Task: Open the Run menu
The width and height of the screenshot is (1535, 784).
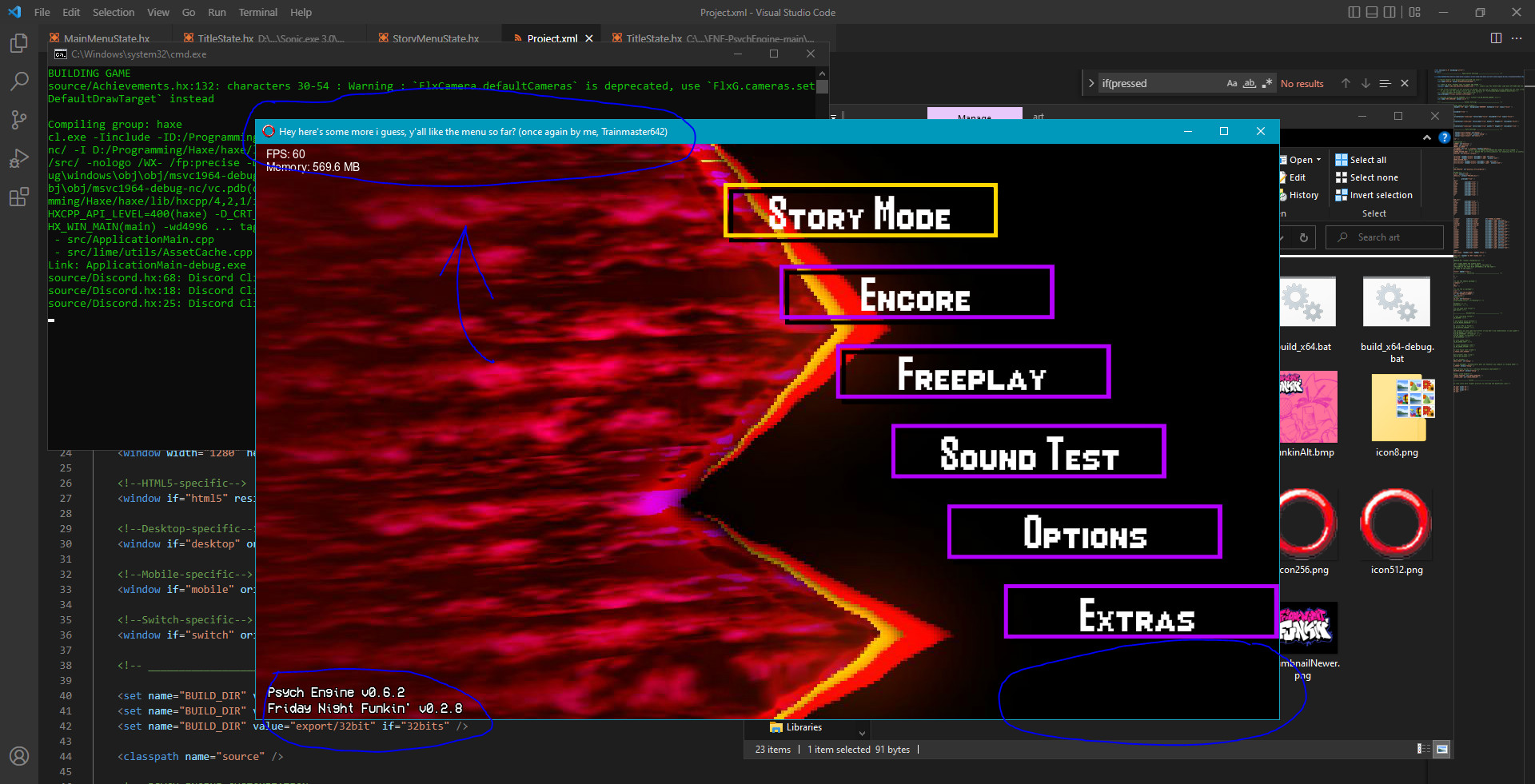Action: click(x=217, y=12)
